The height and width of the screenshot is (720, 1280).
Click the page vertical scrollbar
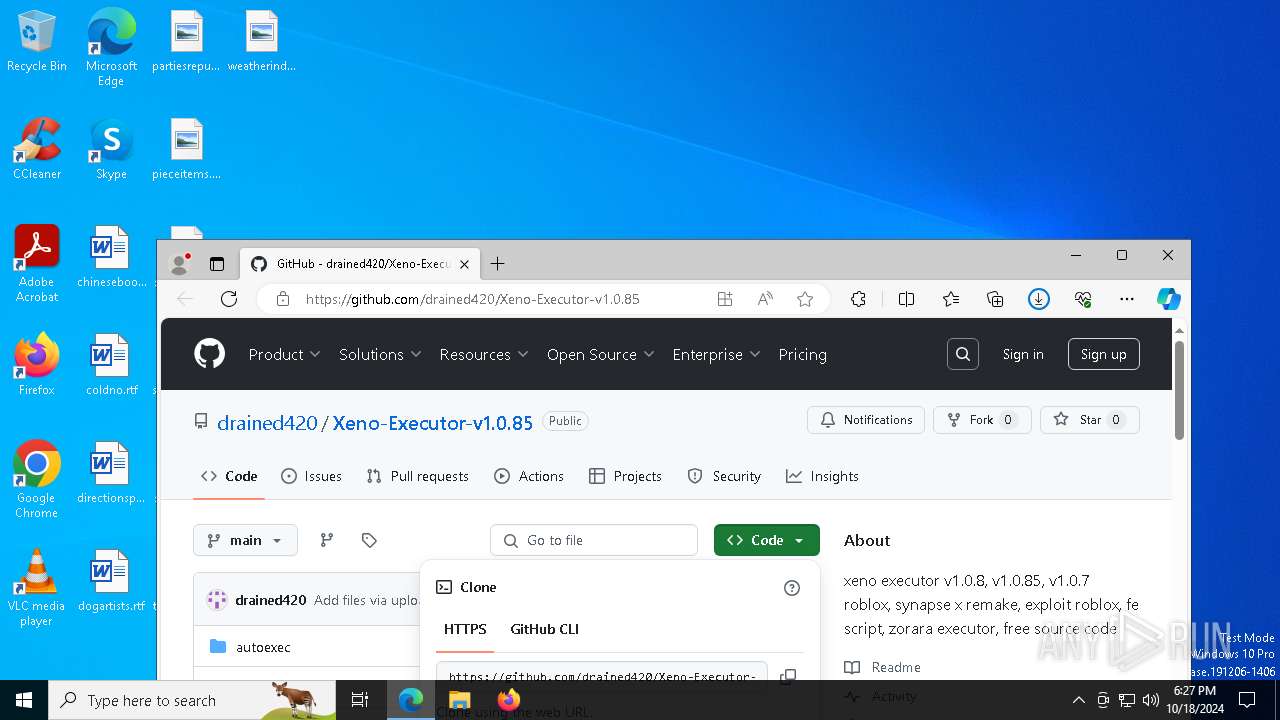click(1180, 390)
